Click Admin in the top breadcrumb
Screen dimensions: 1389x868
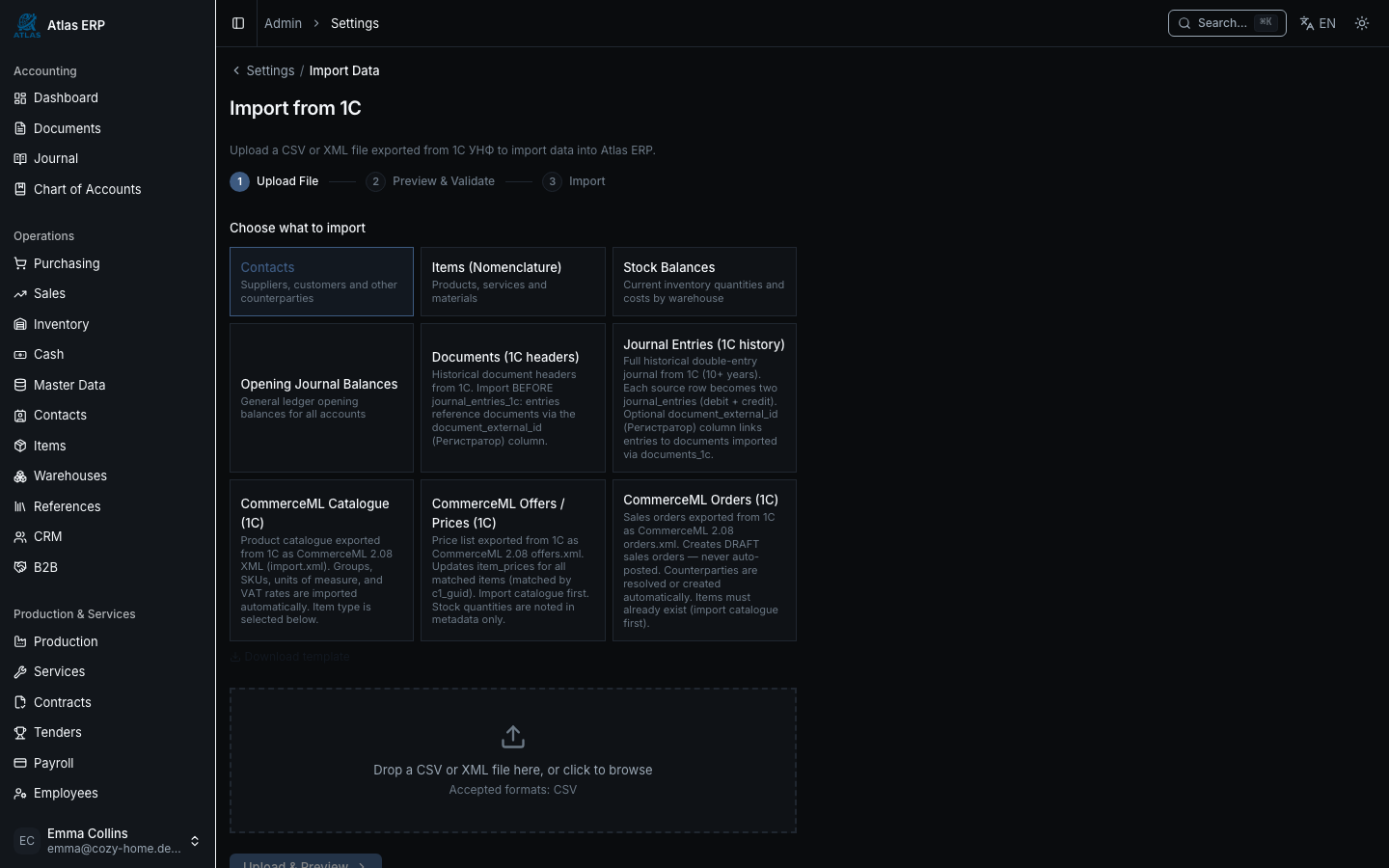pos(283,23)
